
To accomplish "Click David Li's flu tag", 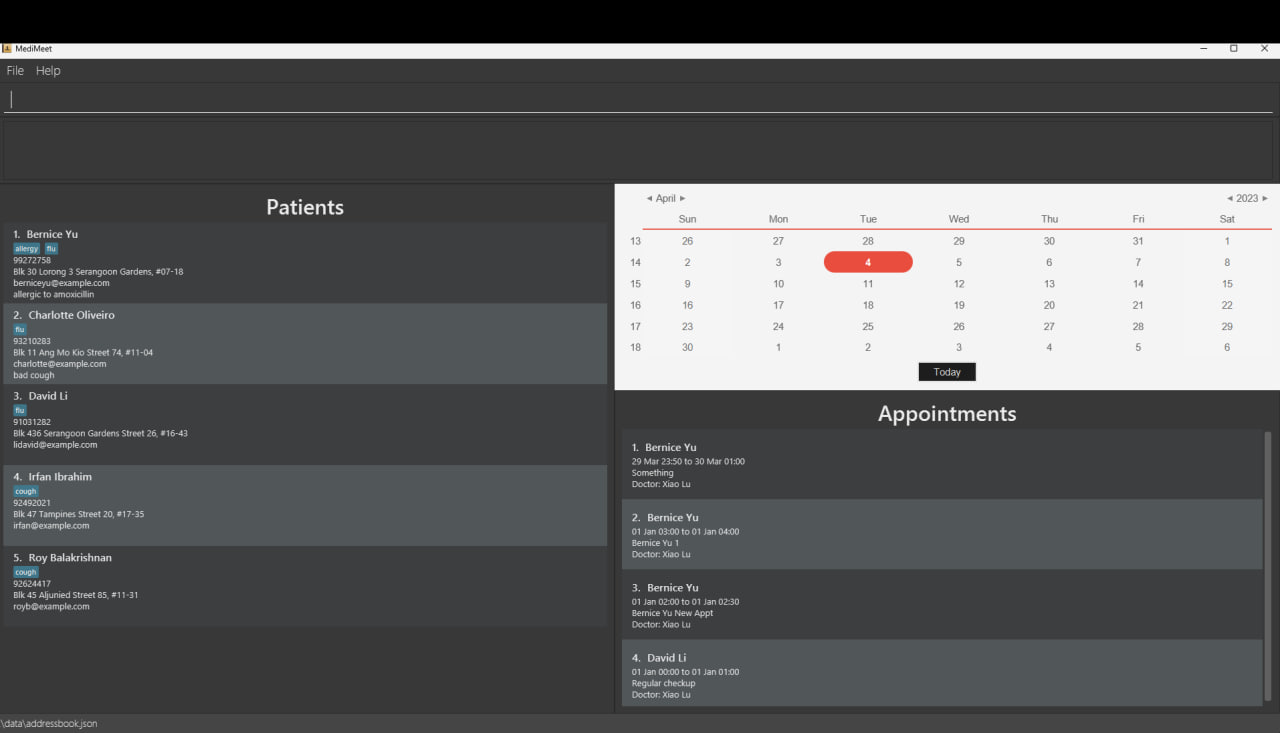I will [20, 410].
